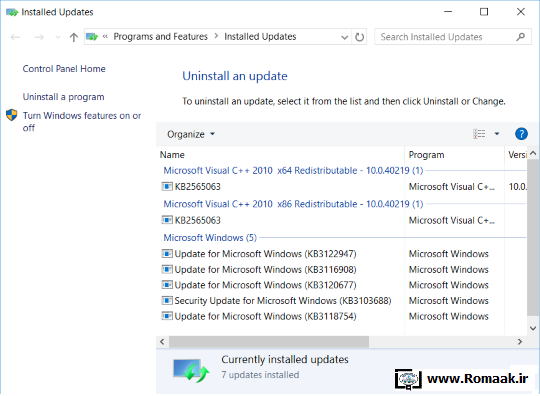Screen dimensions: 540x396
Task: Collapse the Microsoft Windows (5) group
Action: 210,238
